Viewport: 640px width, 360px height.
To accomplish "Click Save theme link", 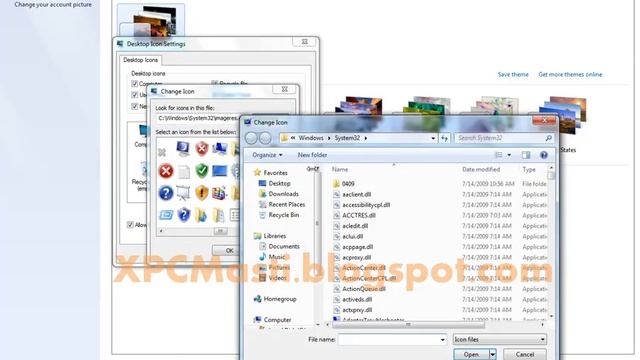I will (513, 74).
